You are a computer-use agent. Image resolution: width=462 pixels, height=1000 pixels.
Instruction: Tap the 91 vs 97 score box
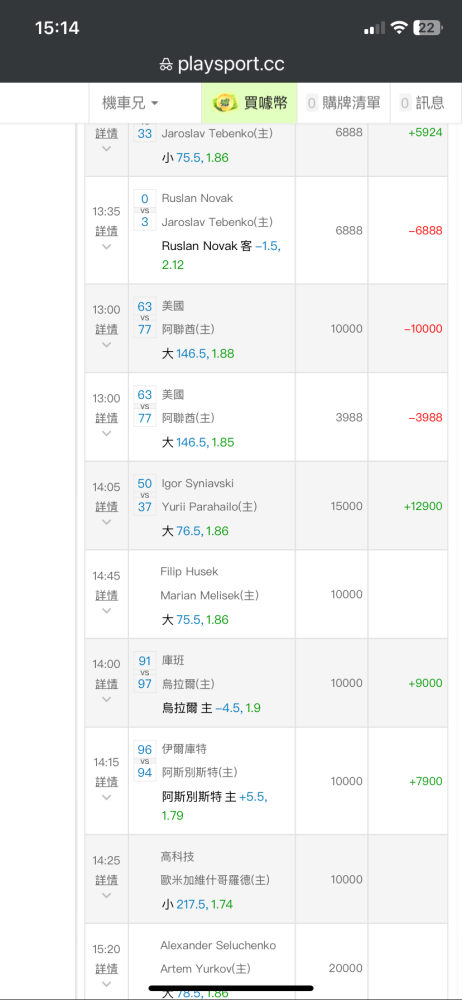[145, 672]
